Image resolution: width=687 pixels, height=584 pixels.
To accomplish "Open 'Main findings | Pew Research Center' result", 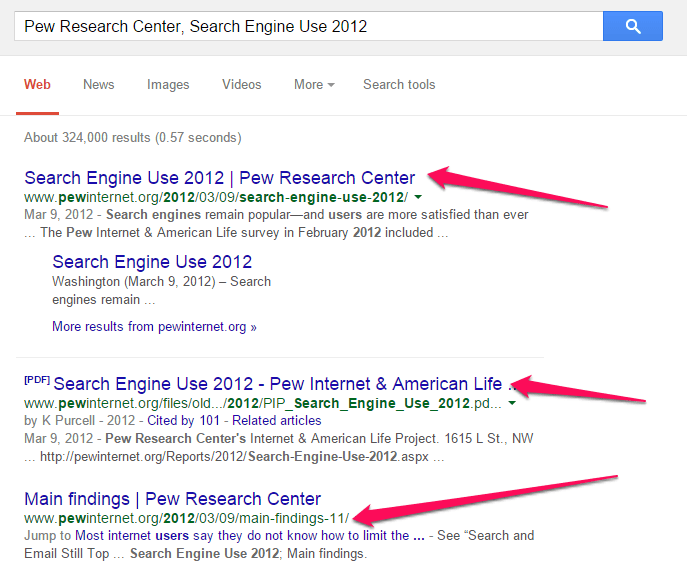I will click(x=172, y=498).
